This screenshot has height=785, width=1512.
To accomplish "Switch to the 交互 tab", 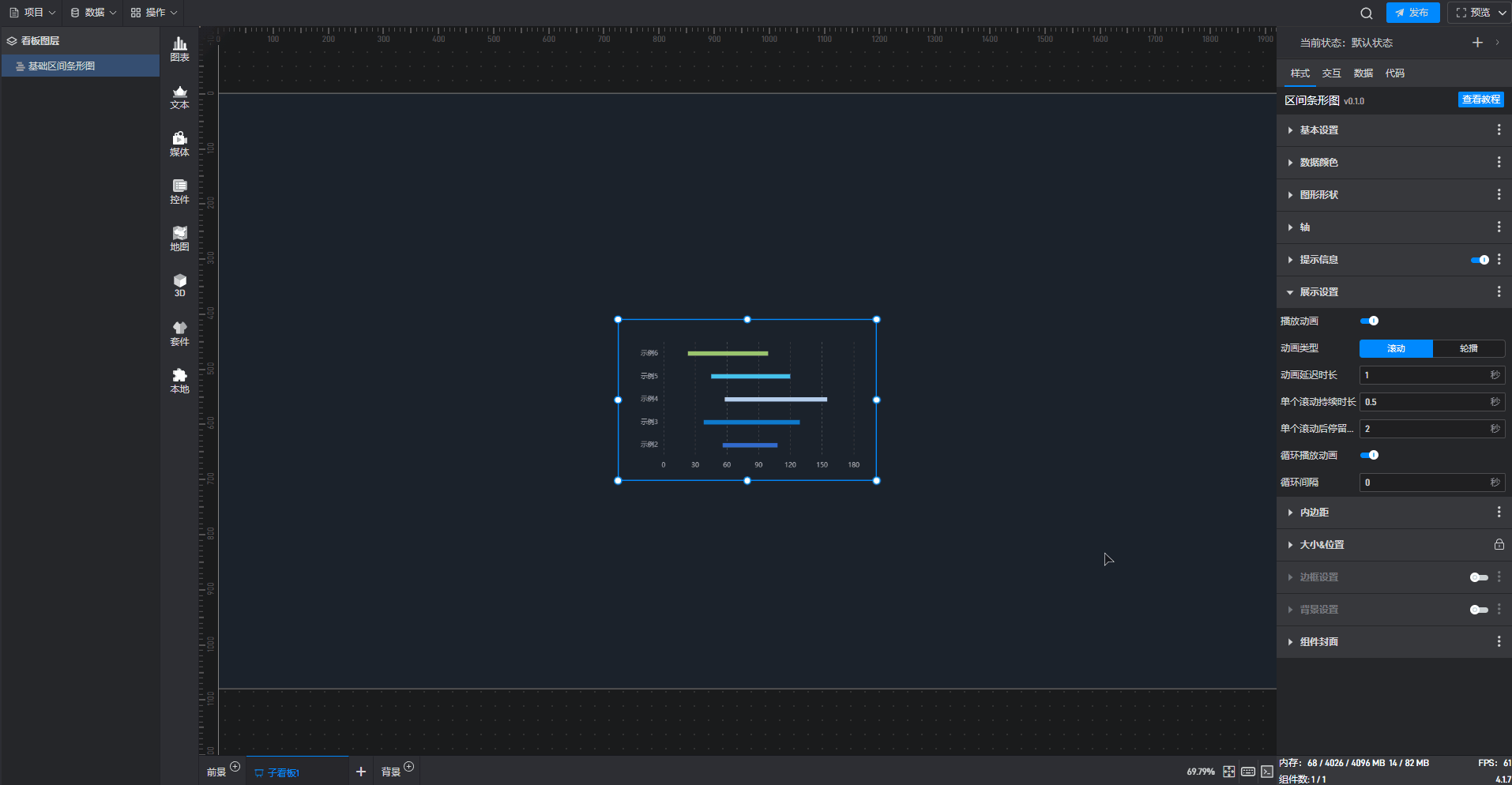I will 1331,73.
